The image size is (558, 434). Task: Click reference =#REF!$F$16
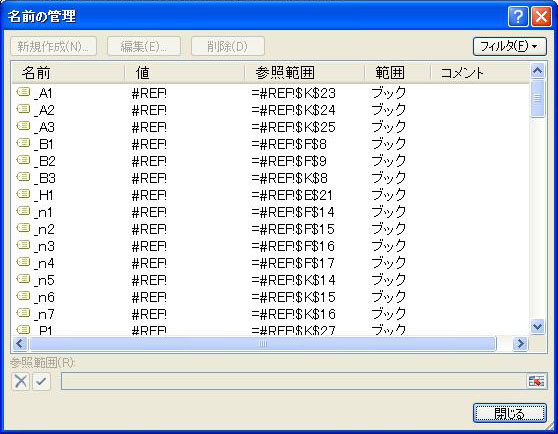[293, 247]
